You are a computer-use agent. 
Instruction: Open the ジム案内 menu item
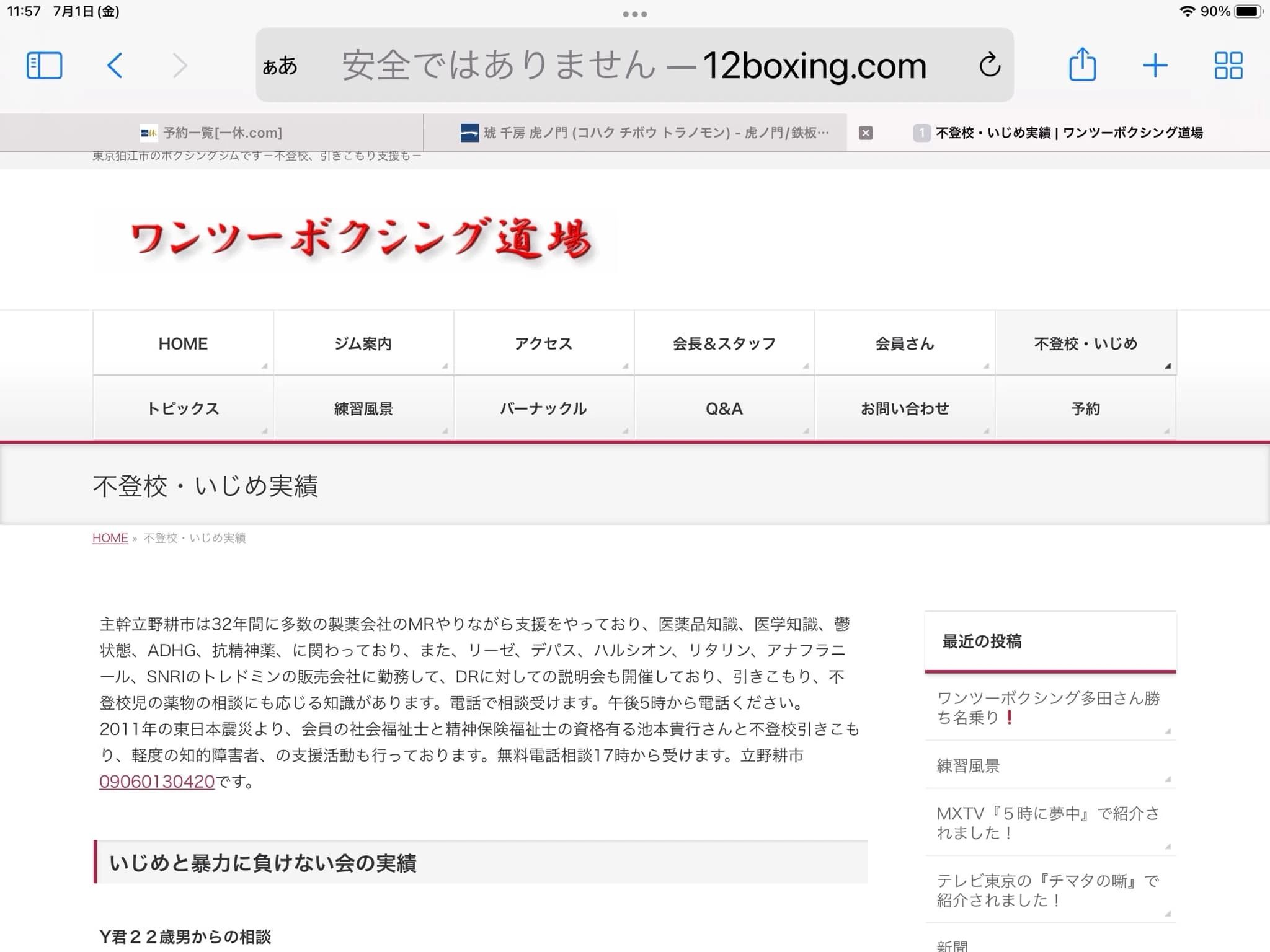[x=363, y=343]
